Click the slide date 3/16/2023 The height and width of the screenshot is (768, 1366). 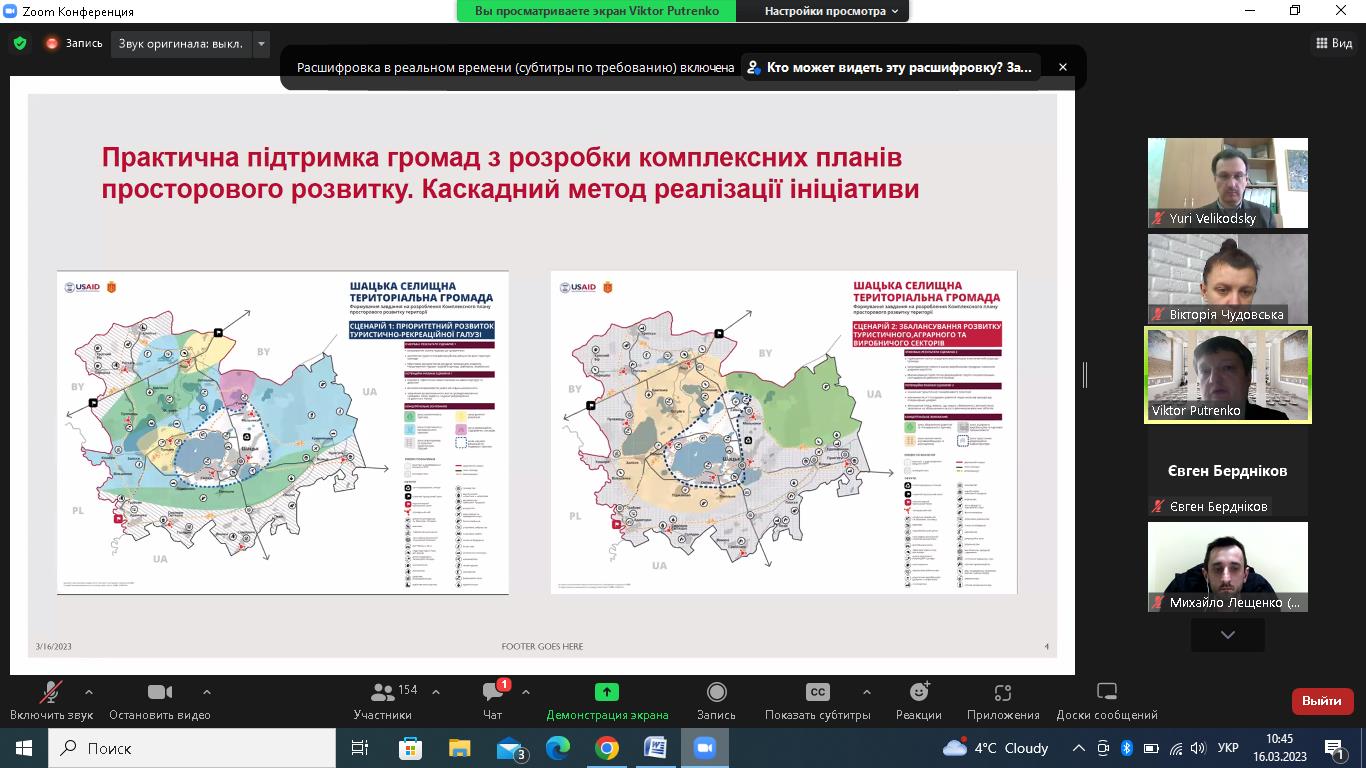point(53,647)
